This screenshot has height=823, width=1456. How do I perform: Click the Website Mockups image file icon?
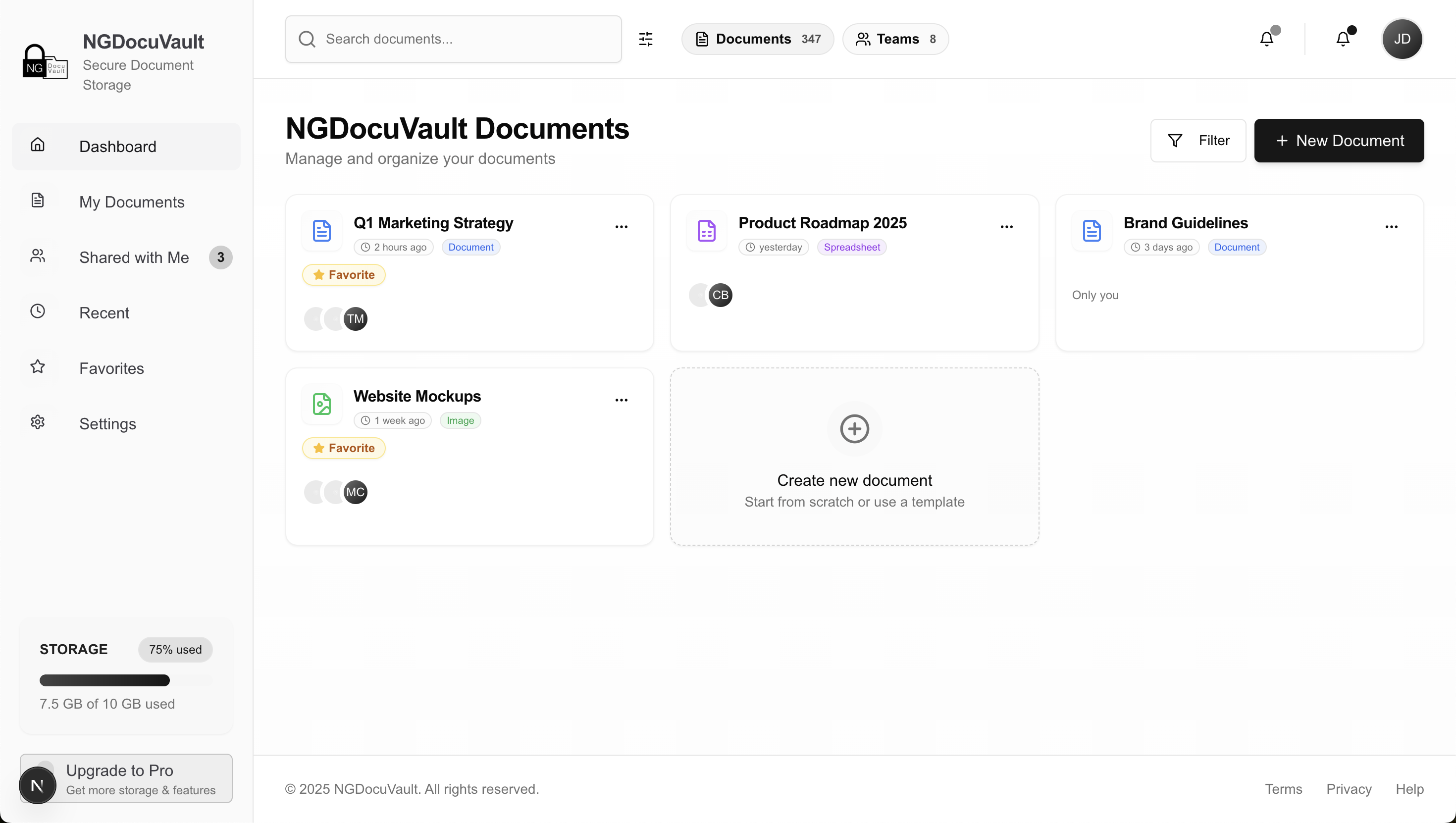(x=321, y=404)
